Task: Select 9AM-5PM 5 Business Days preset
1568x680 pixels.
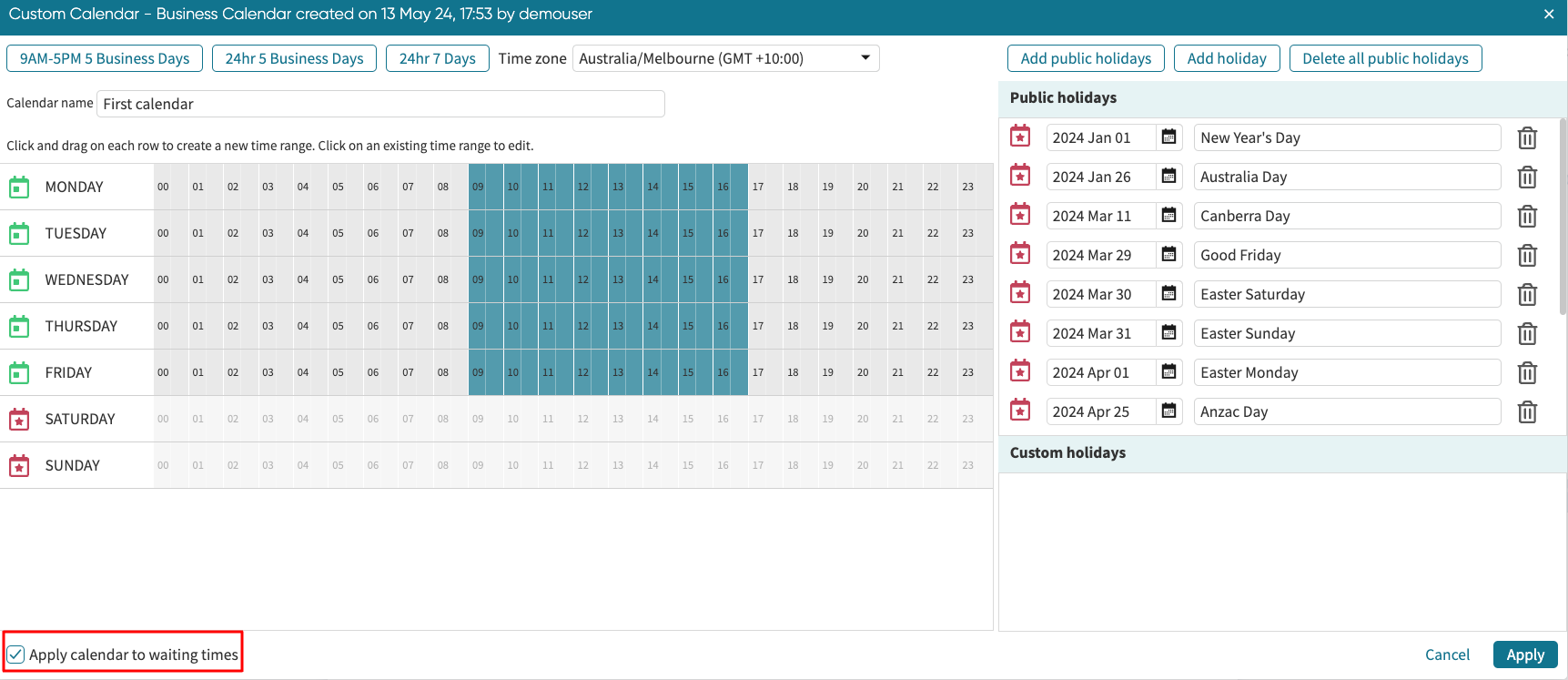Action: [x=105, y=58]
